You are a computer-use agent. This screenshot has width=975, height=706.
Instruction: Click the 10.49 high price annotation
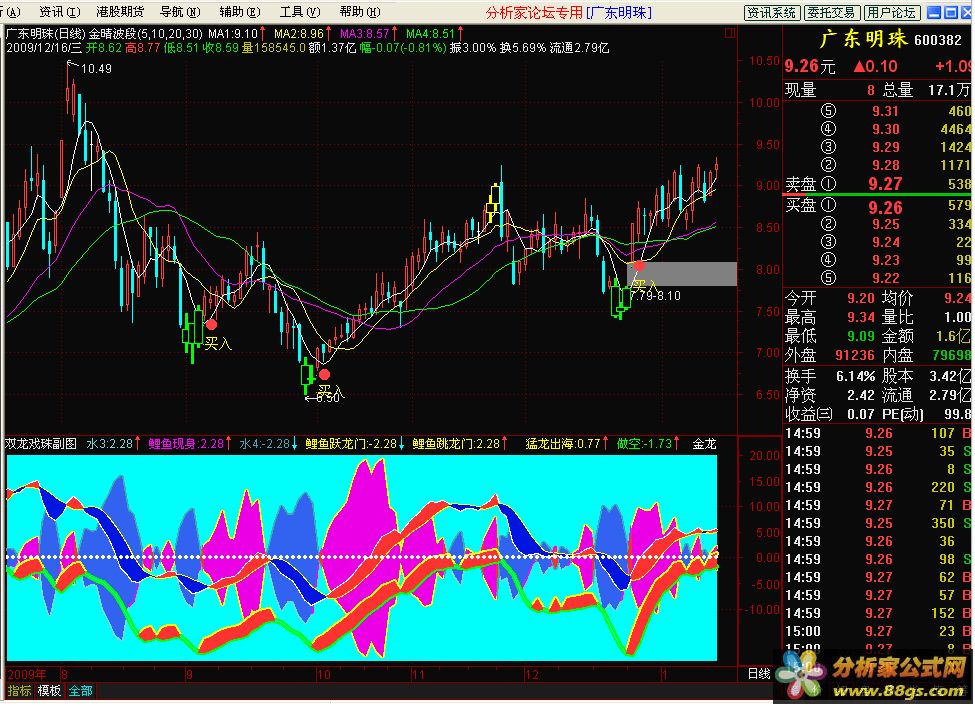(x=96, y=68)
